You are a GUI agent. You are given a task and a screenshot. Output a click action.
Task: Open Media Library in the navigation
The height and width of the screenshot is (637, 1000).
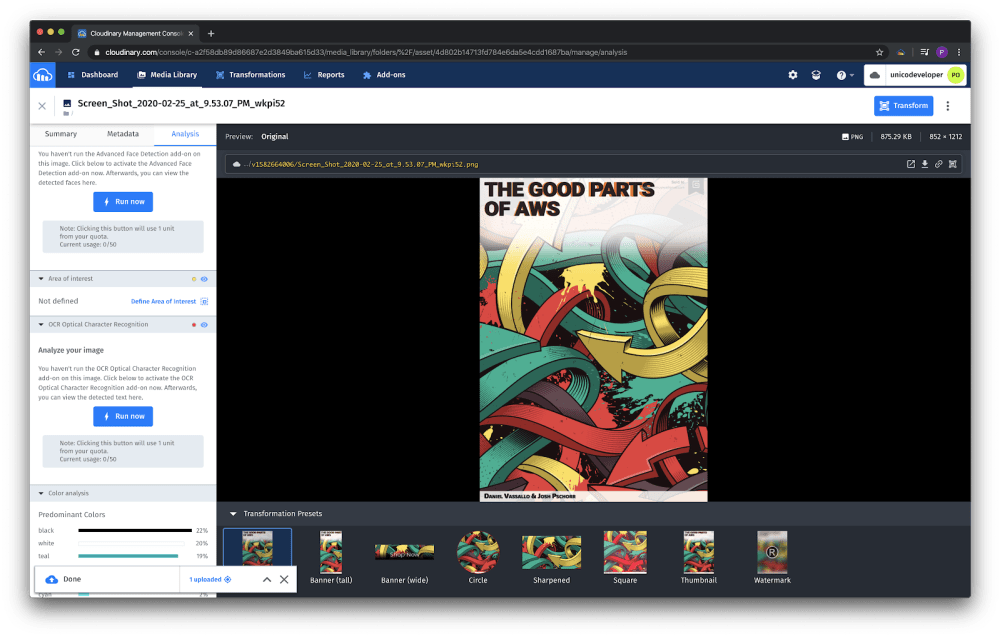(x=167, y=75)
